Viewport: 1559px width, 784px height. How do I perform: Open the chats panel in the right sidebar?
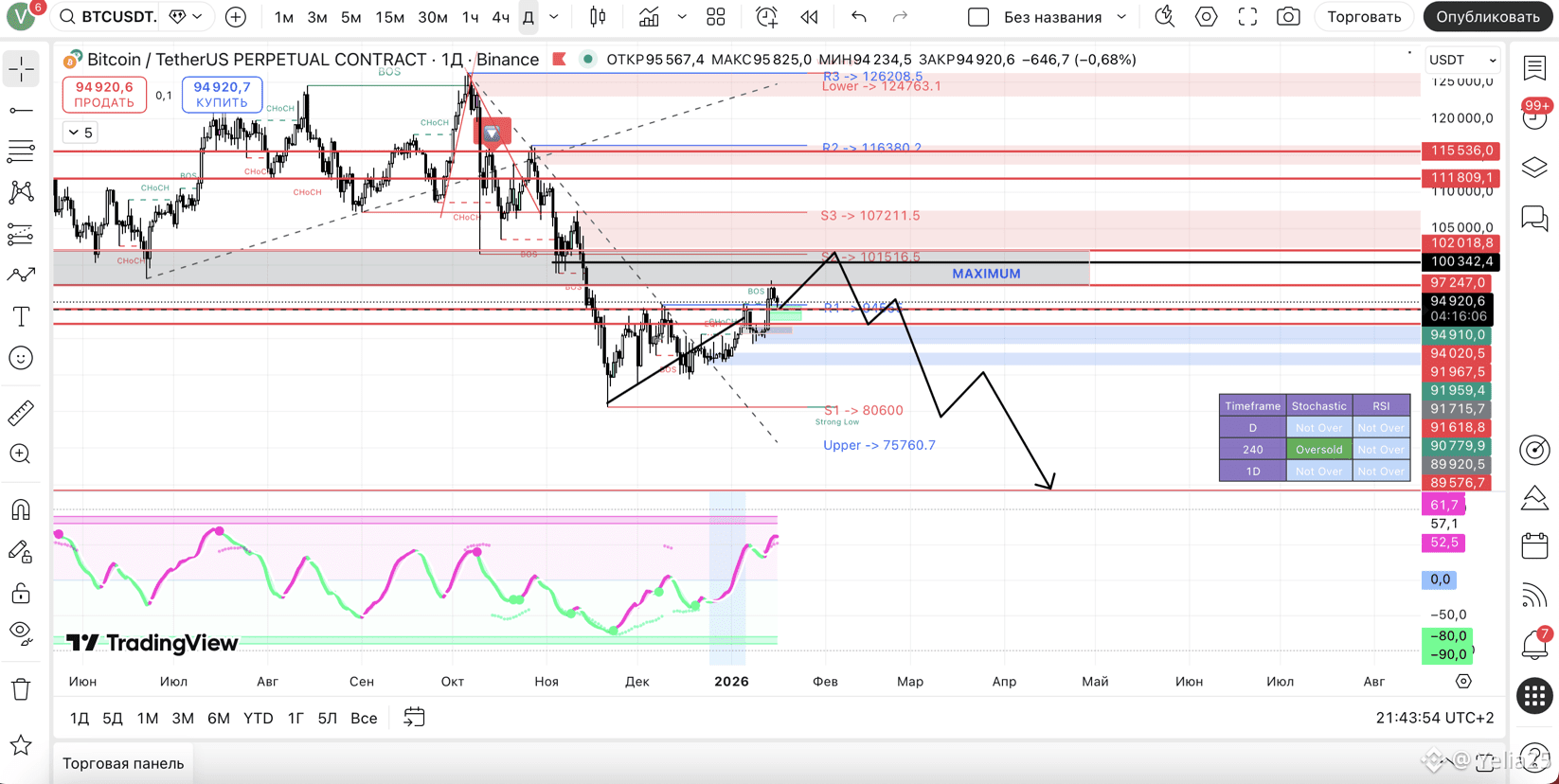[x=1534, y=219]
